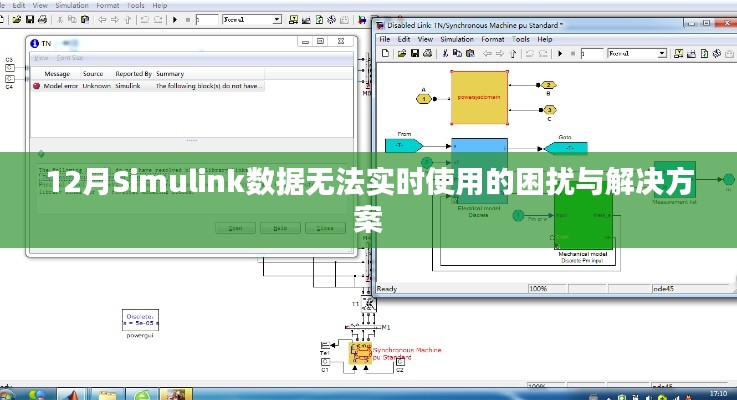Start simulation in main TN model toolbar
Image resolution: width=737 pixels, height=400 pixels.
pos(175,20)
